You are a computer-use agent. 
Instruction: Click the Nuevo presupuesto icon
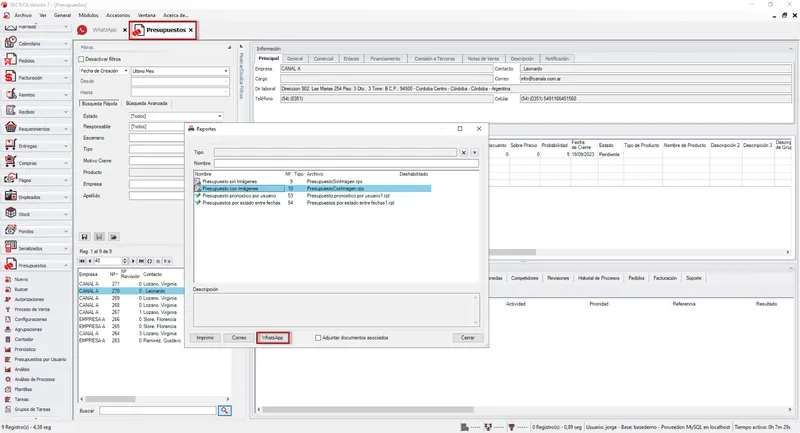point(8,279)
